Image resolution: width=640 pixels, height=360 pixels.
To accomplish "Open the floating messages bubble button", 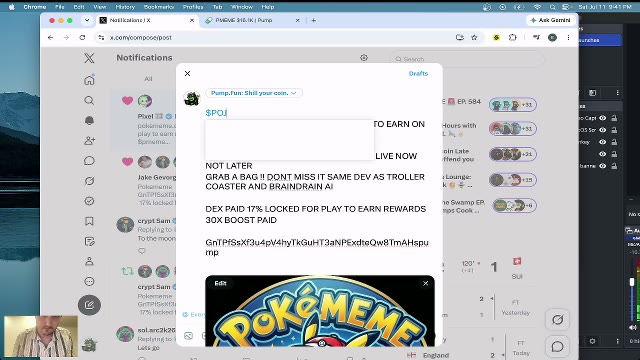I will [x=557, y=347].
